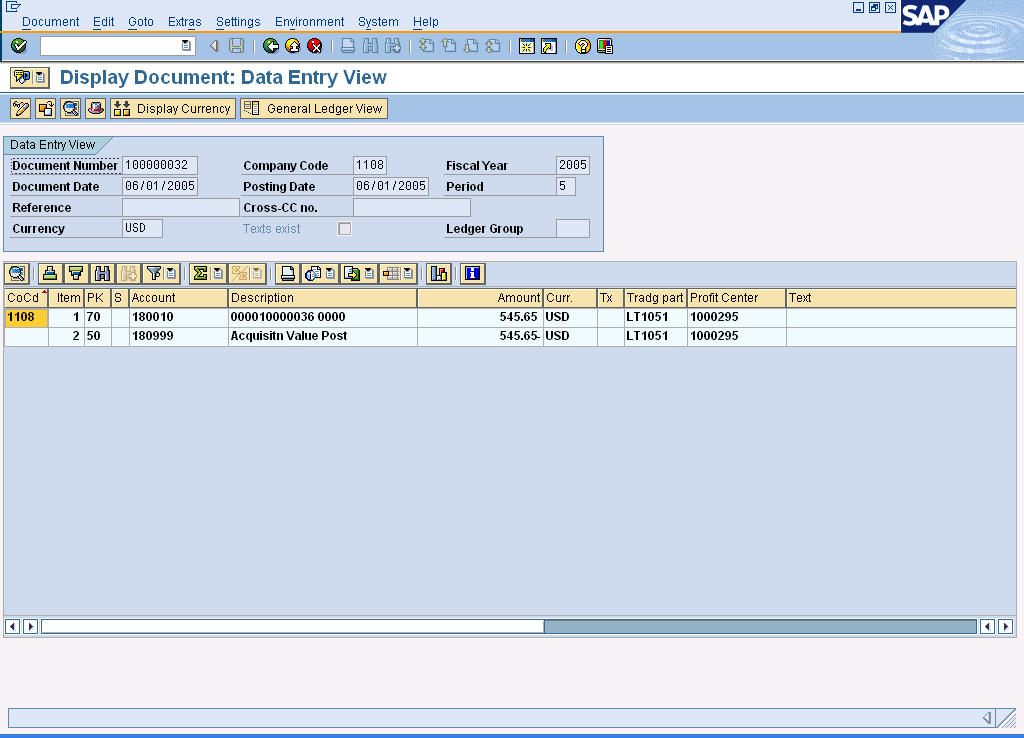The height and width of the screenshot is (738, 1024).
Task: Open the Goto menu
Action: coord(140,22)
